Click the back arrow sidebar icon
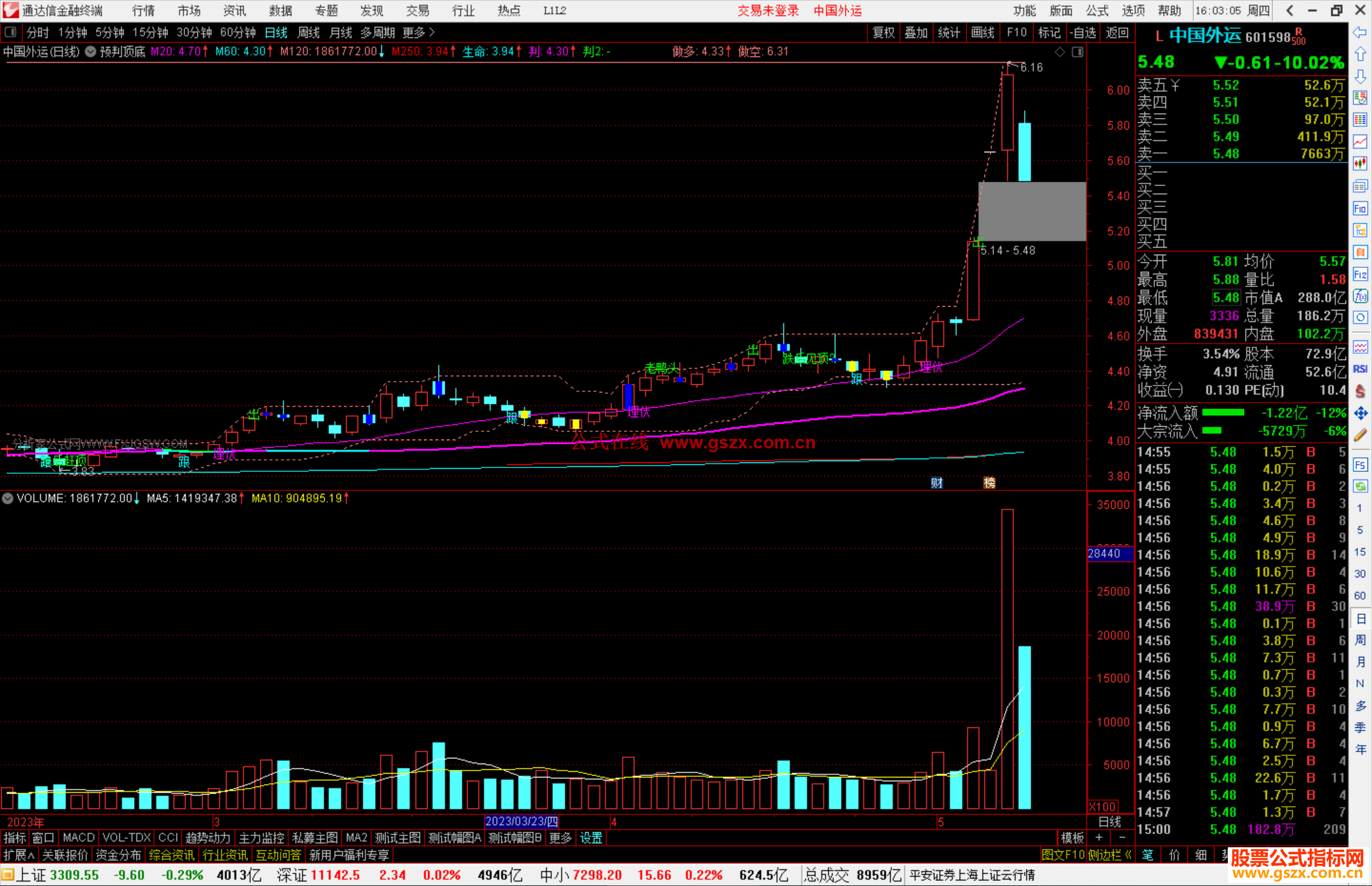Viewport: 1372px width, 886px height. tap(1360, 32)
